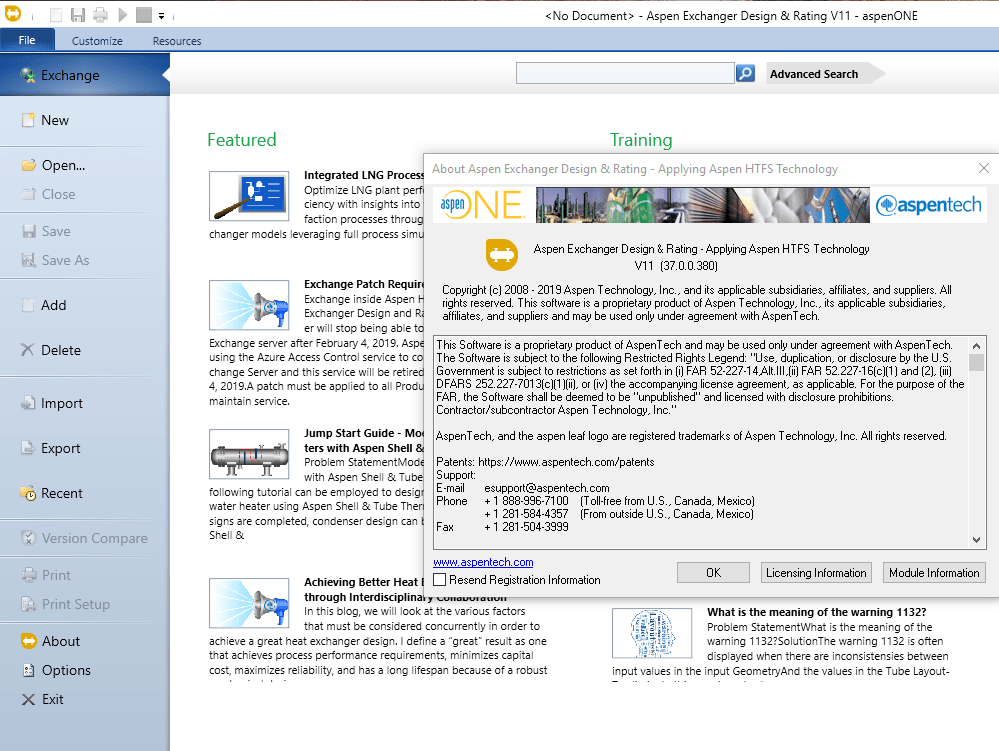Click the Print printer icon in the File menu

29,575
